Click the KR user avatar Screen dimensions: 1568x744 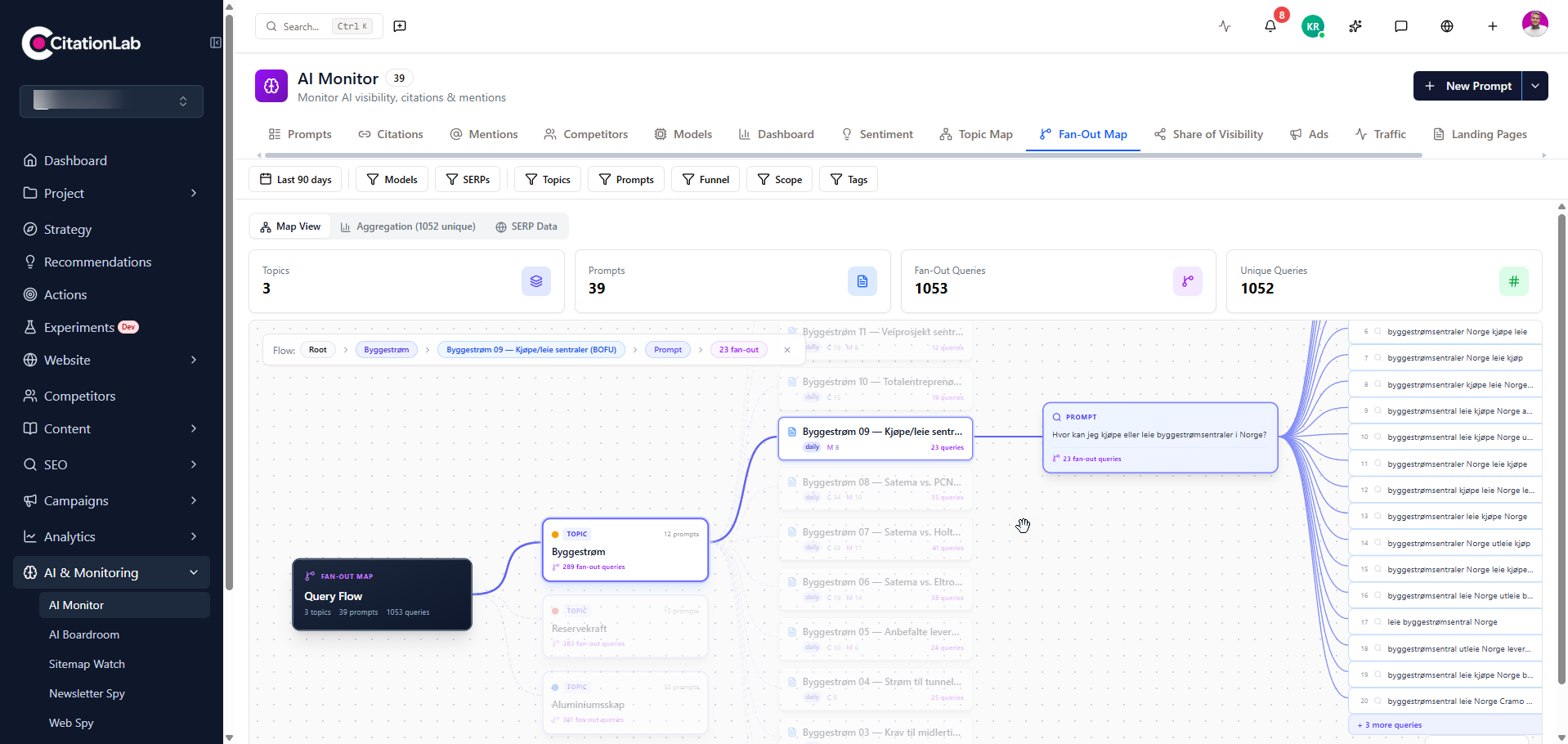point(1313,26)
